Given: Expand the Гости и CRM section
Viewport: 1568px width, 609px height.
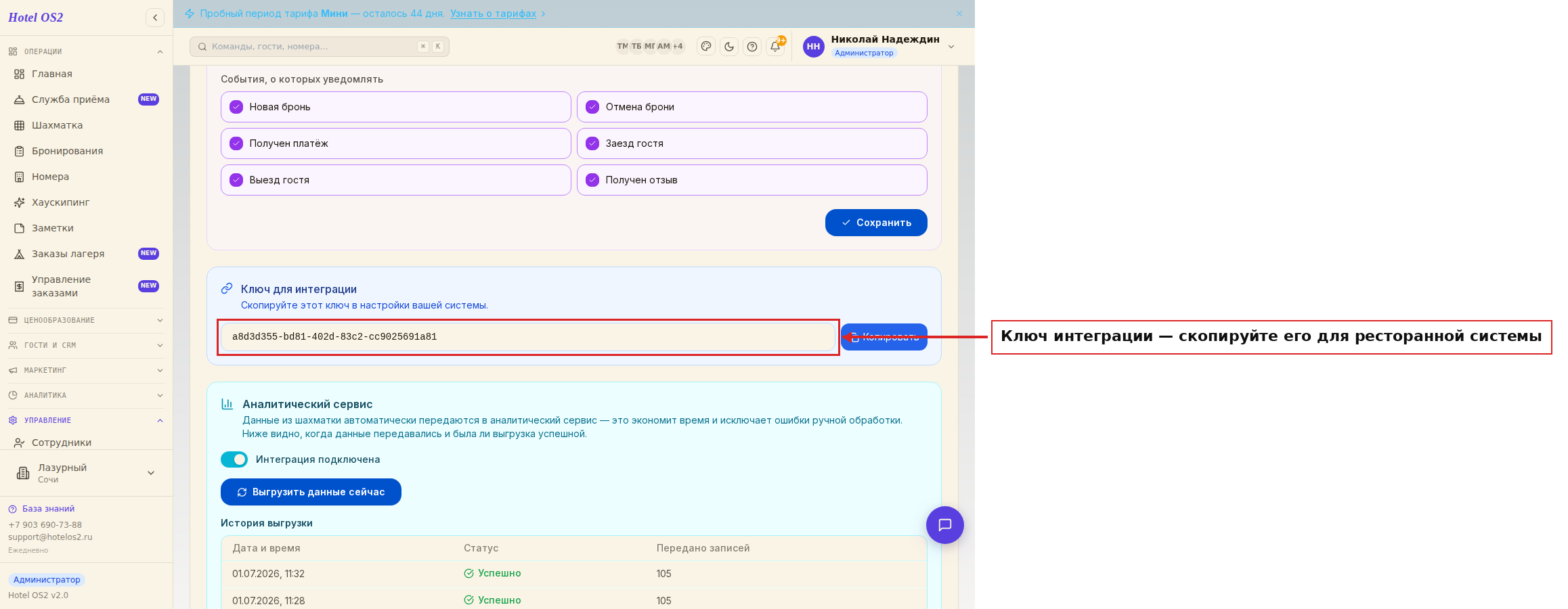Looking at the screenshot, I should tap(86, 345).
